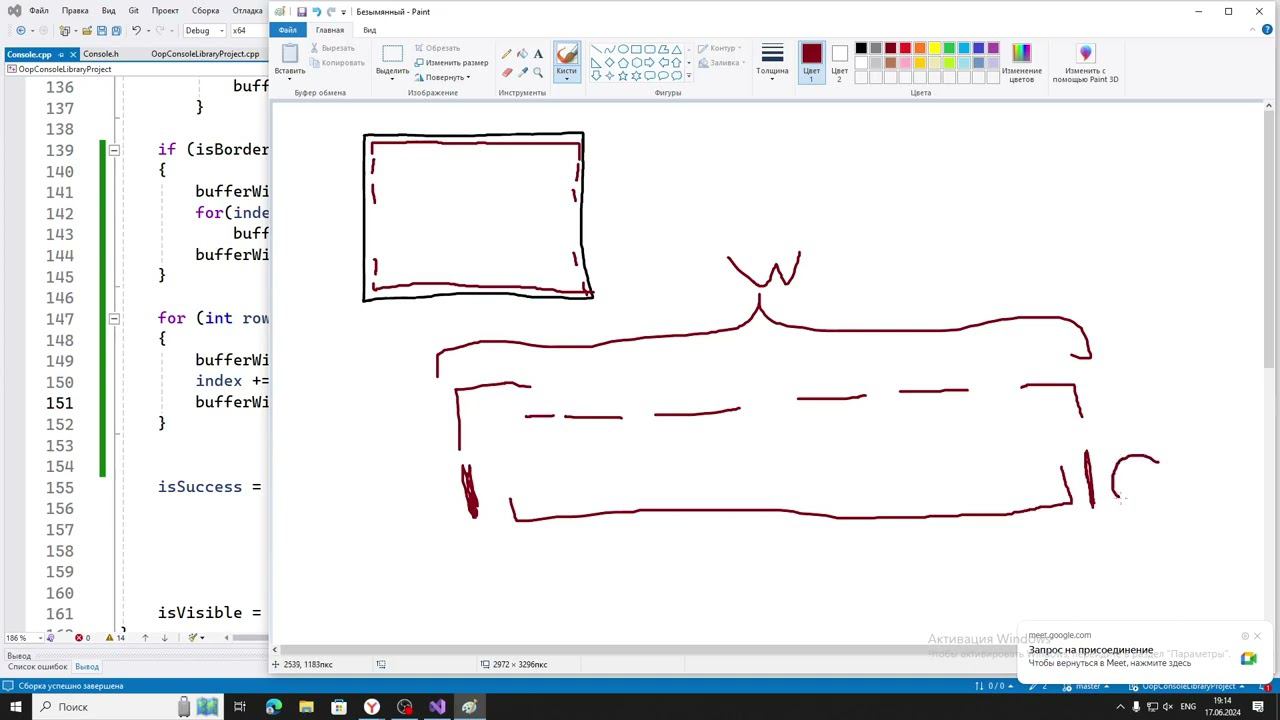Click the Undo icon in Visual Studio toolbar
This screenshot has height=720, width=1280.
click(137, 31)
